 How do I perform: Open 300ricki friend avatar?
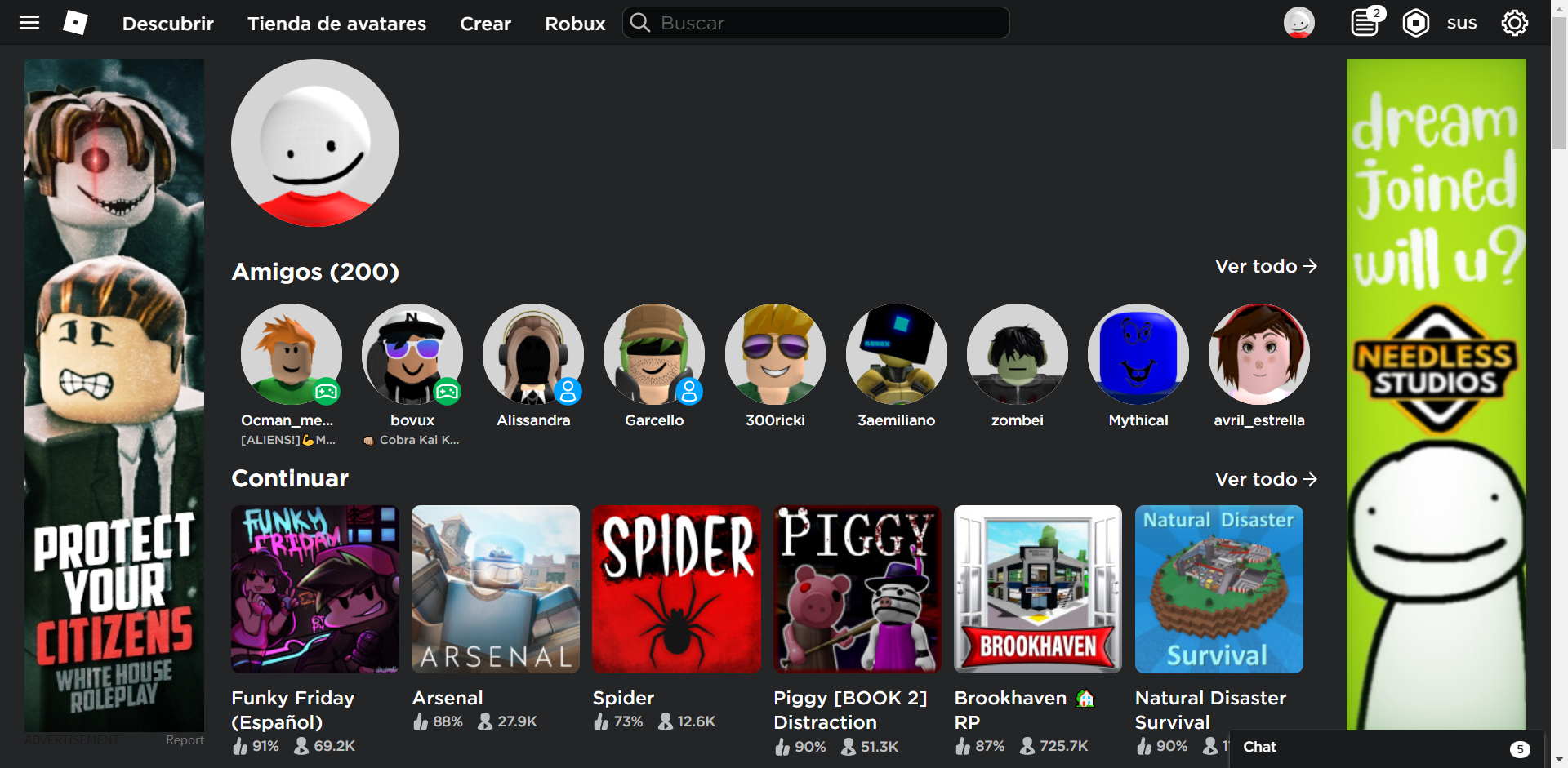[775, 354]
